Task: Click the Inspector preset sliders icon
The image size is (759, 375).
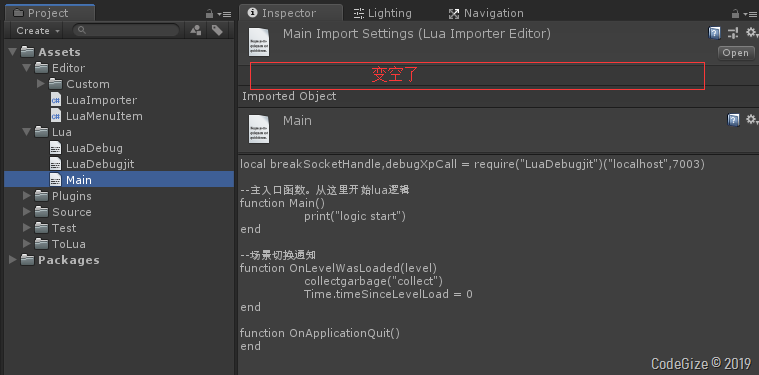Action: point(733,33)
